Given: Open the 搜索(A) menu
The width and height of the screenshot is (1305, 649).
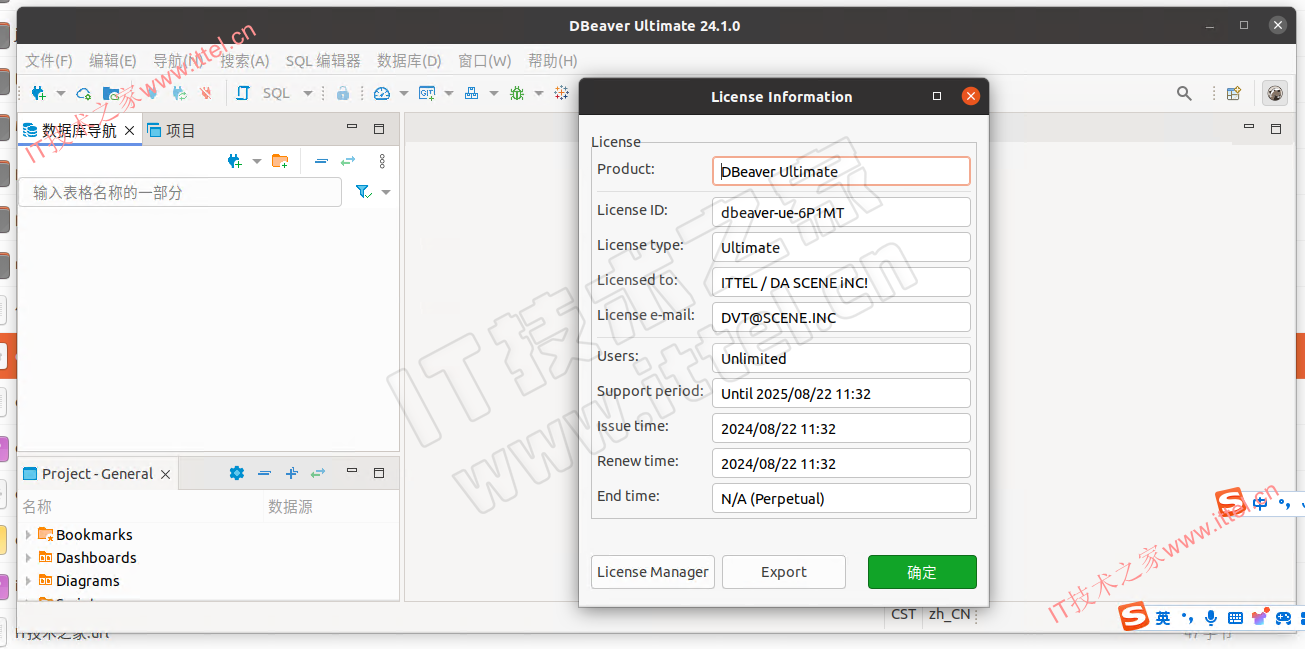Looking at the screenshot, I should (245, 61).
